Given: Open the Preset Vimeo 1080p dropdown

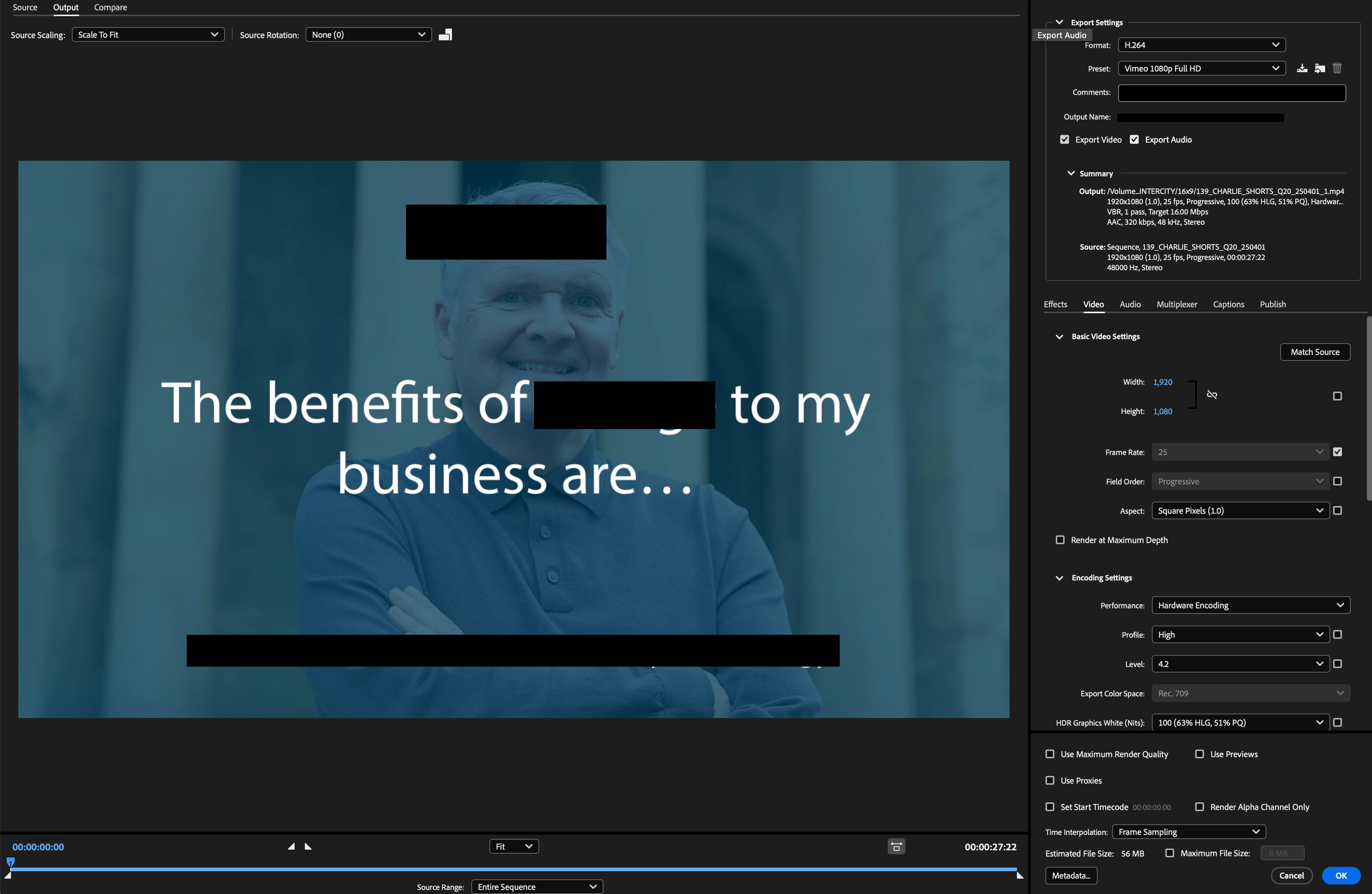Looking at the screenshot, I should 1201,69.
